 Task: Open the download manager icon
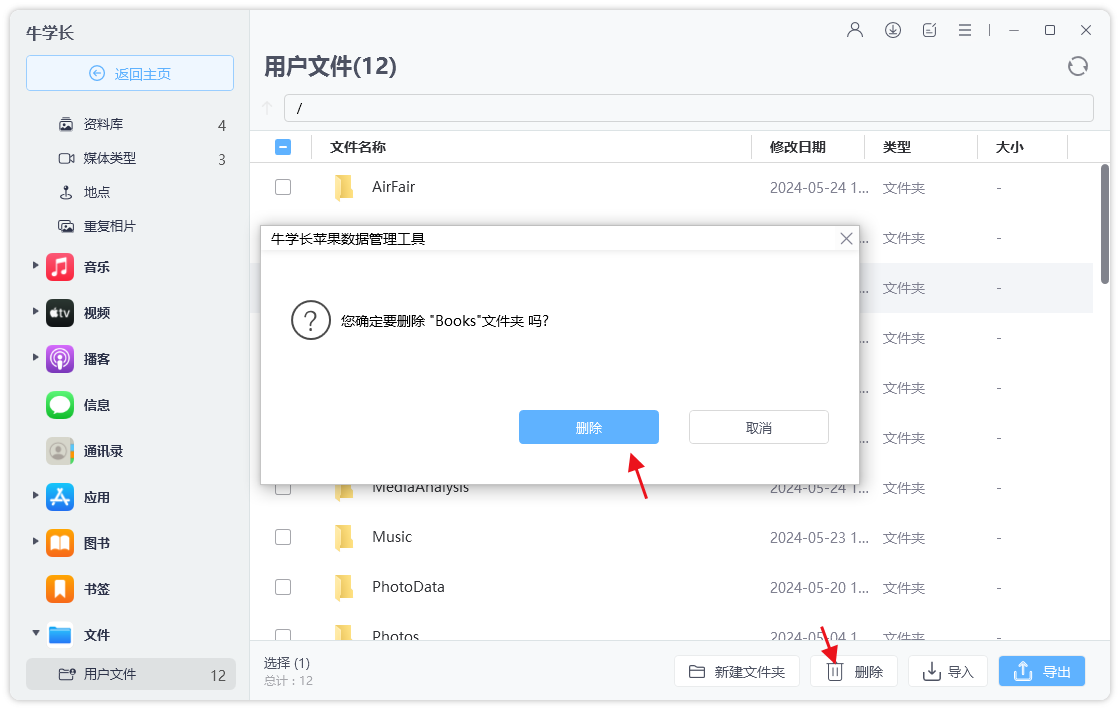pyautogui.click(x=892, y=30)
